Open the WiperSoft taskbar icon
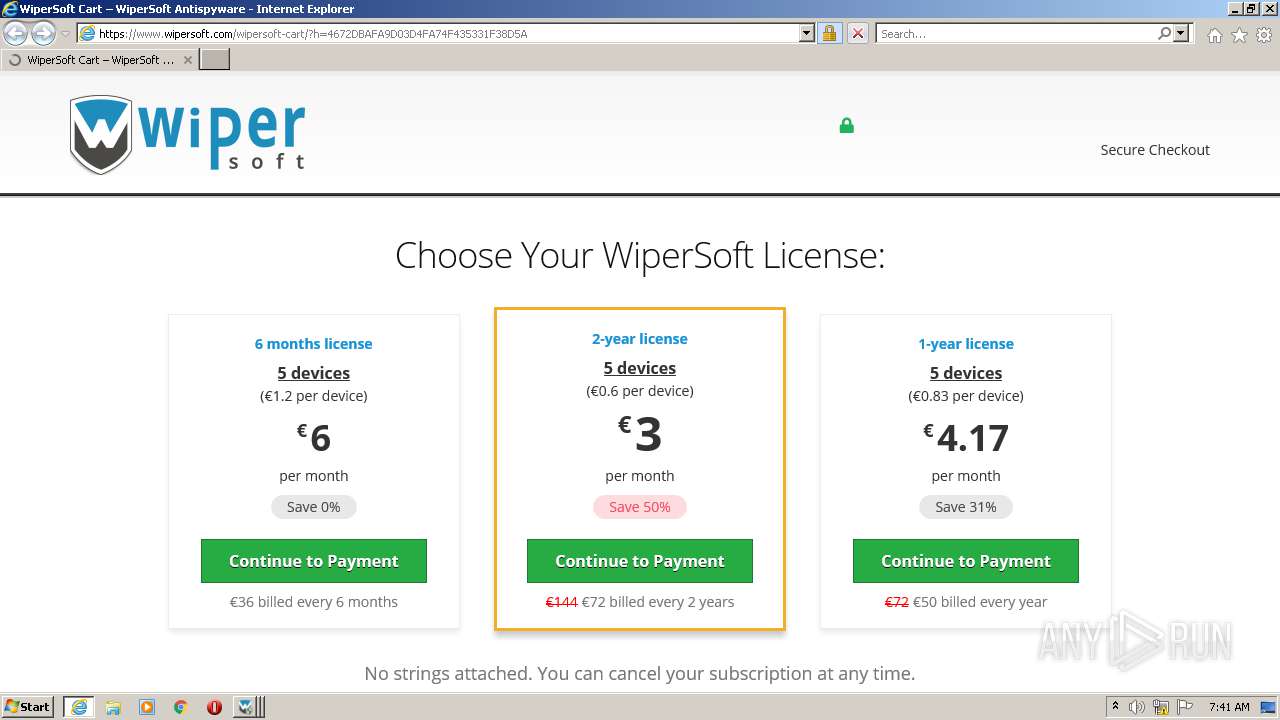This screenshot has height=720, width=1280. tap(246, 707)
